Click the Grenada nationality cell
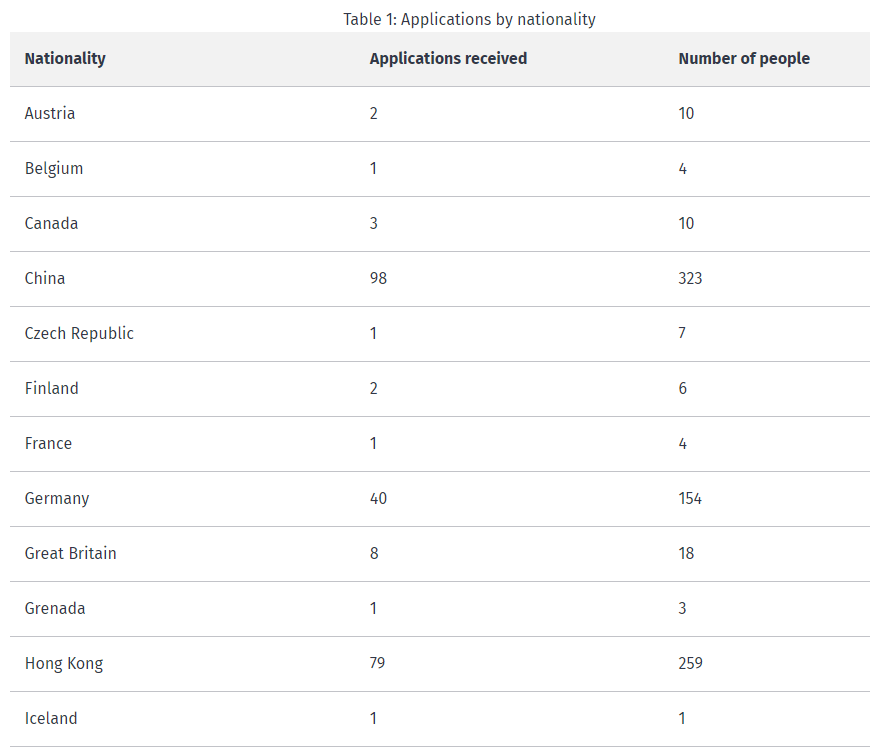870x749 pixels. (55, 609)
